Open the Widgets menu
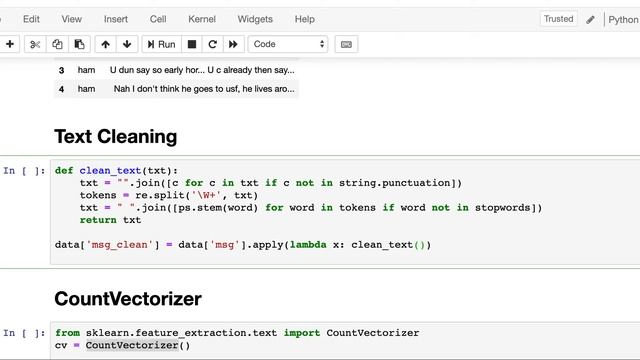 point(255,19)
